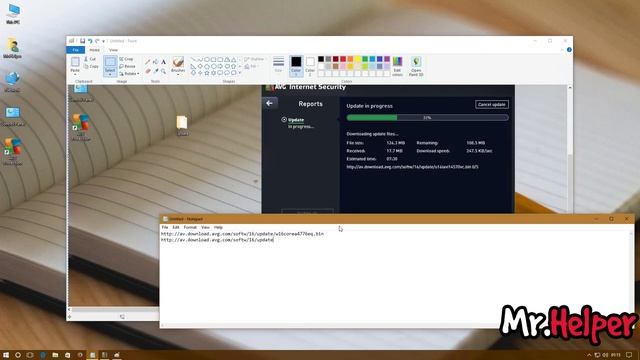The image size is (640, 360).
Task: Expand the Paste options arrow
Action: coord(75,73)
